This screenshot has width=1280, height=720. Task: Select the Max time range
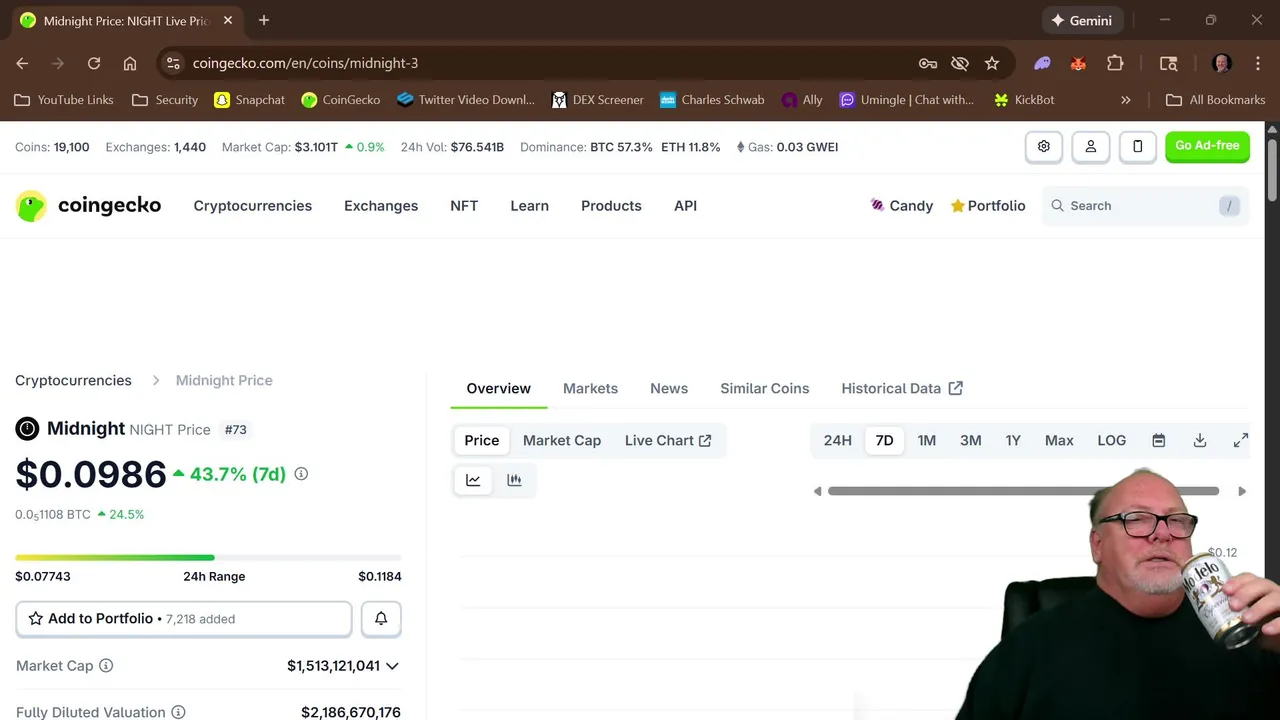(x=1059, y=440)
